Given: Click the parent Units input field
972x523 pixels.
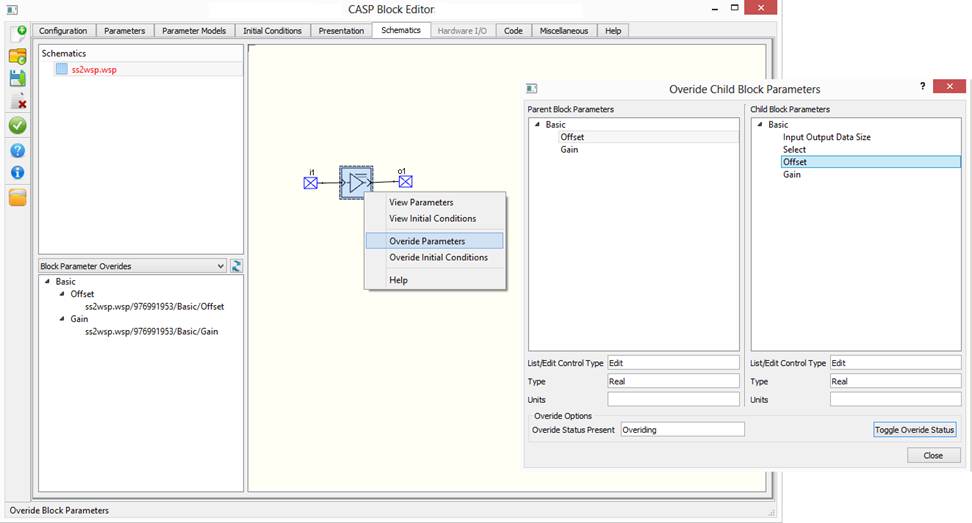Looking at the screenshot, I should (673, 399).
